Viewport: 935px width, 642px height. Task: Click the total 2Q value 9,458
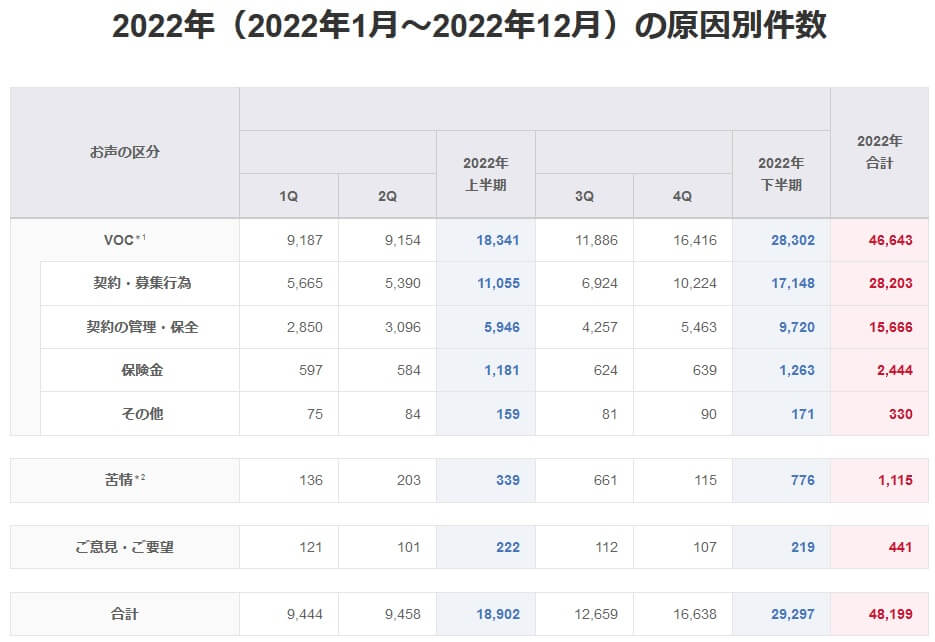coord(403,614)
